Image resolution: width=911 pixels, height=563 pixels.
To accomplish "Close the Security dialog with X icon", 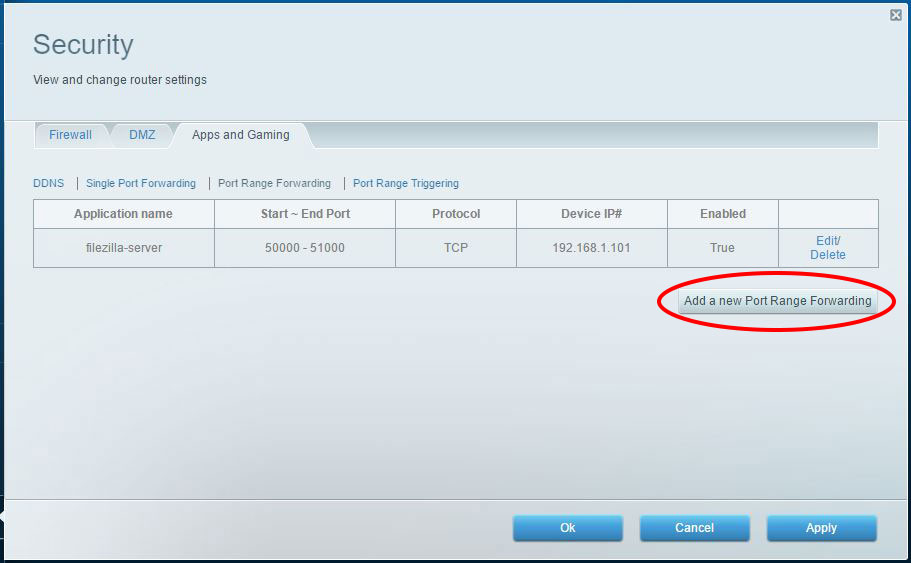I will click(x=895, y=15).
